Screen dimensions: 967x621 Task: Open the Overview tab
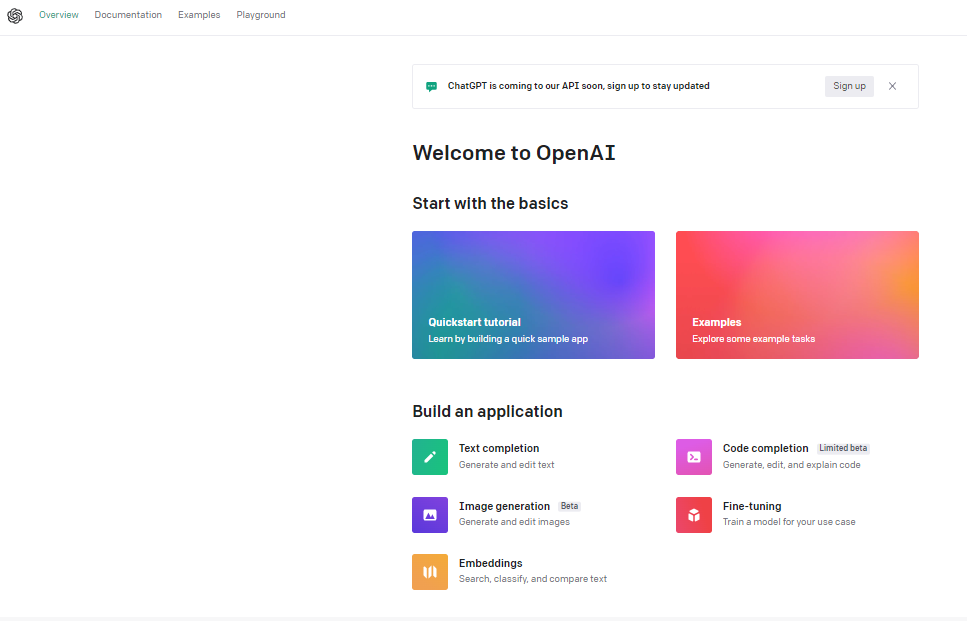pyautogui.click(x=59, y=15)
